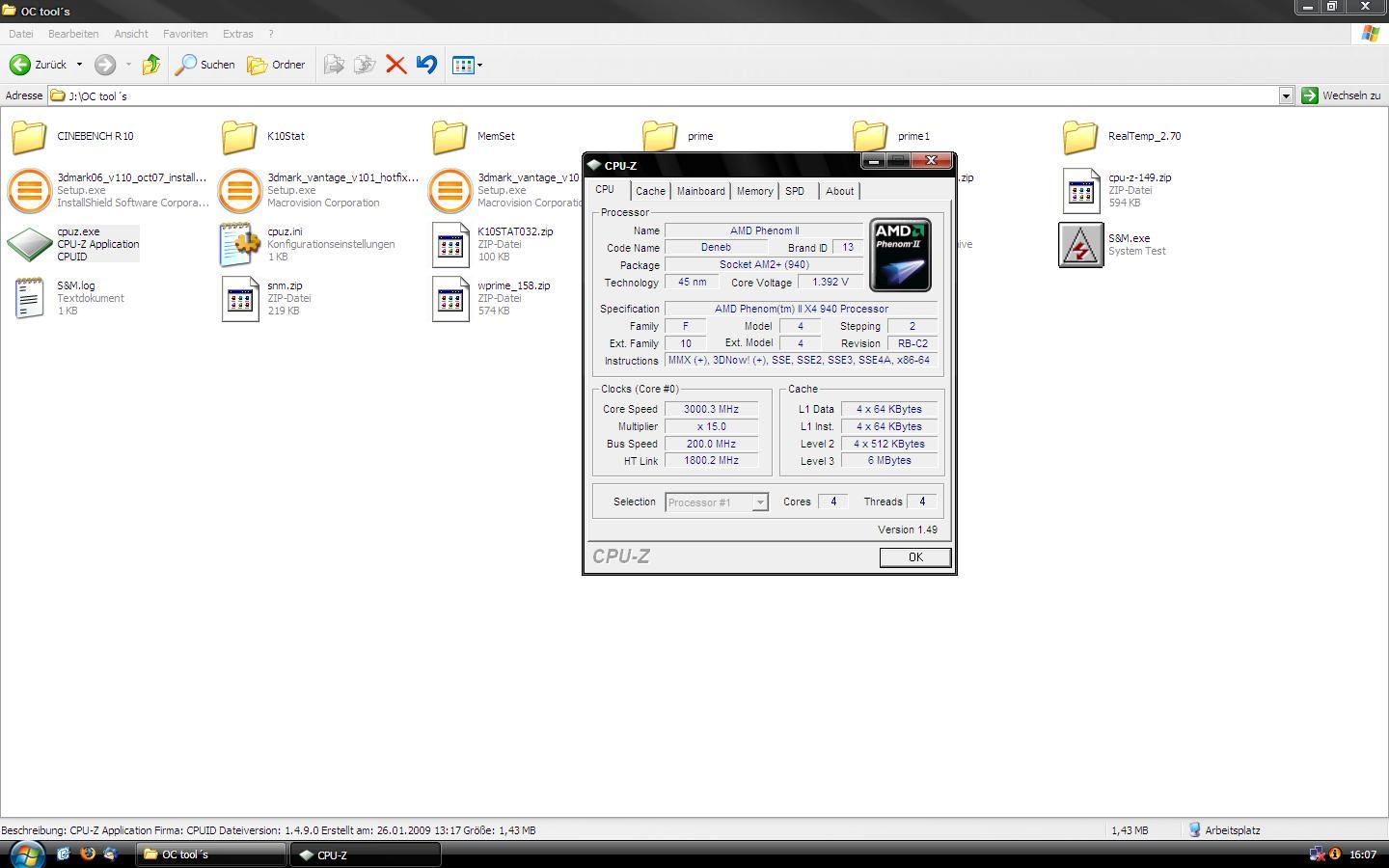Select the cpuz.ini configuration file icon

[239, 244]
